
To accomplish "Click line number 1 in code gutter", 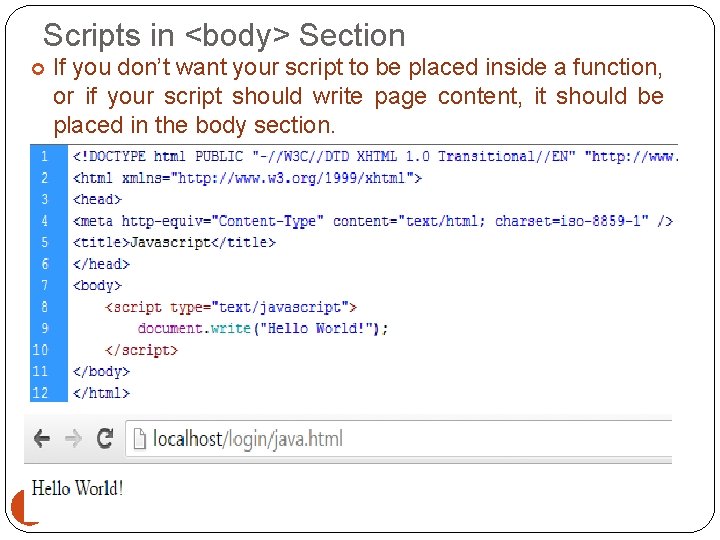I will [x=45, y=157].
